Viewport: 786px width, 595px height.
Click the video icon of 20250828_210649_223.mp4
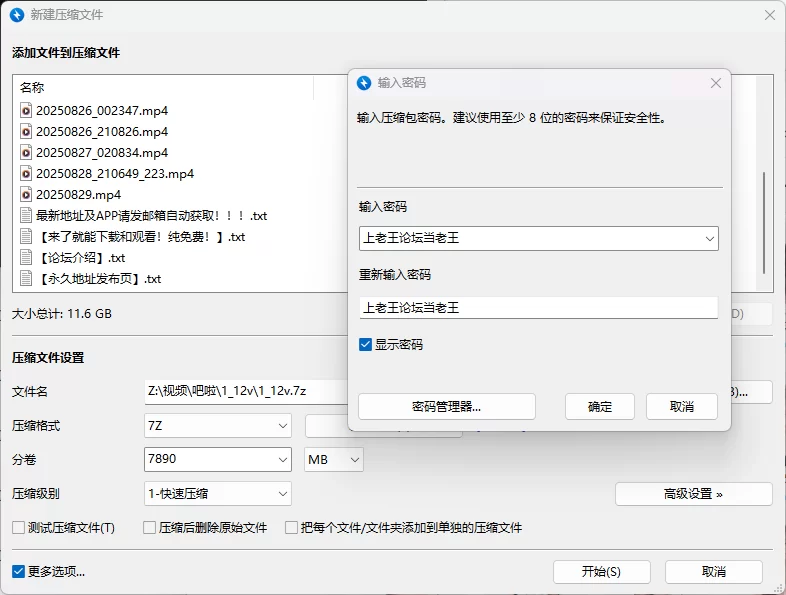coord(26,174)
